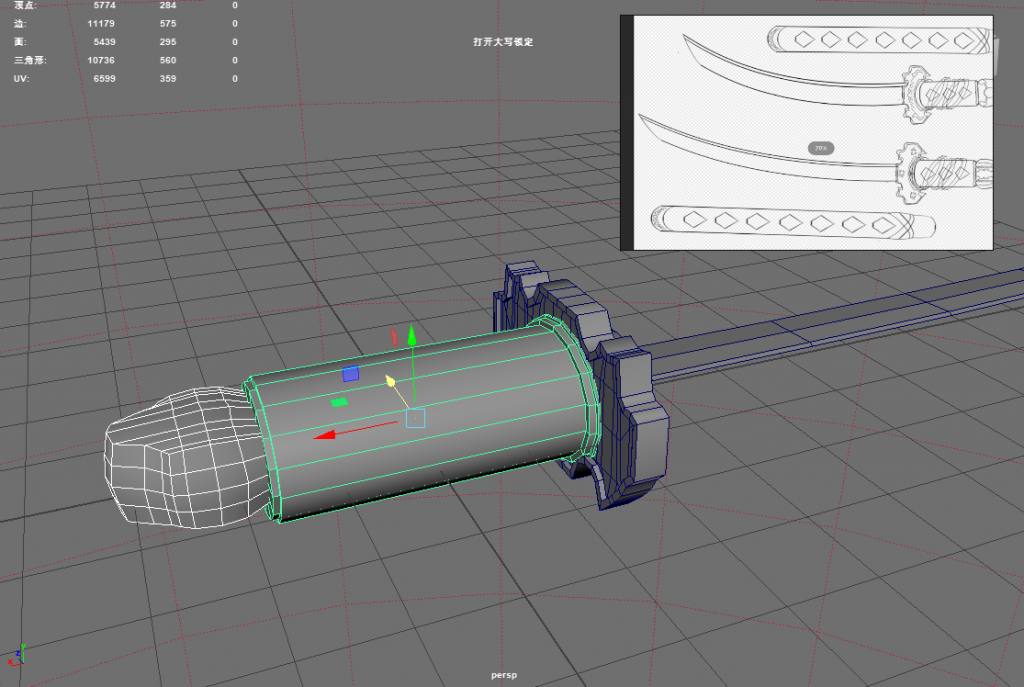
Task: Click the 打开大写锁定 caps lock message
Action: (x=503, y=42)
